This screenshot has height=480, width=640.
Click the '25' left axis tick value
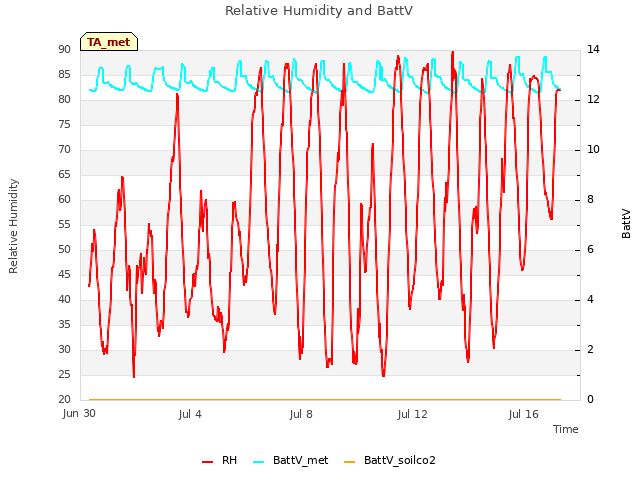click(x=64, y=374)
